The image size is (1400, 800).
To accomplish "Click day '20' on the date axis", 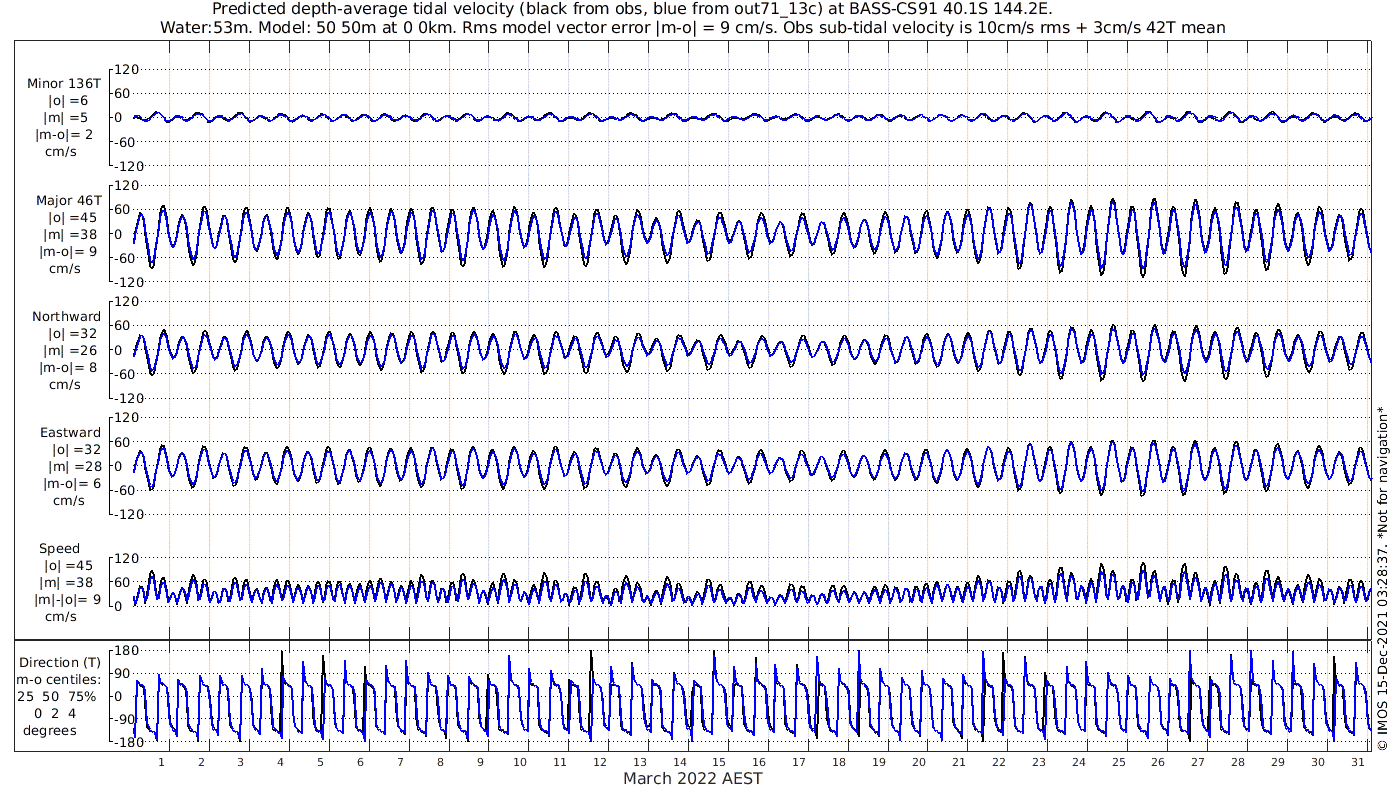I will coord(919,762).
